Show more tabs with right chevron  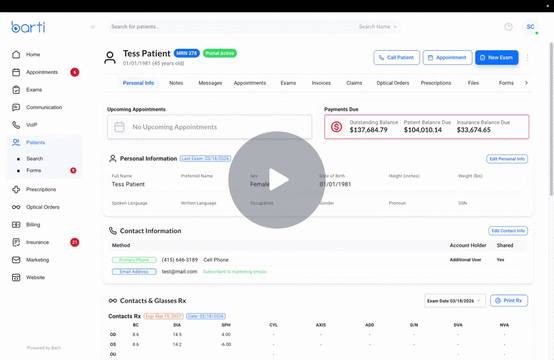click(x=526, y=83)
